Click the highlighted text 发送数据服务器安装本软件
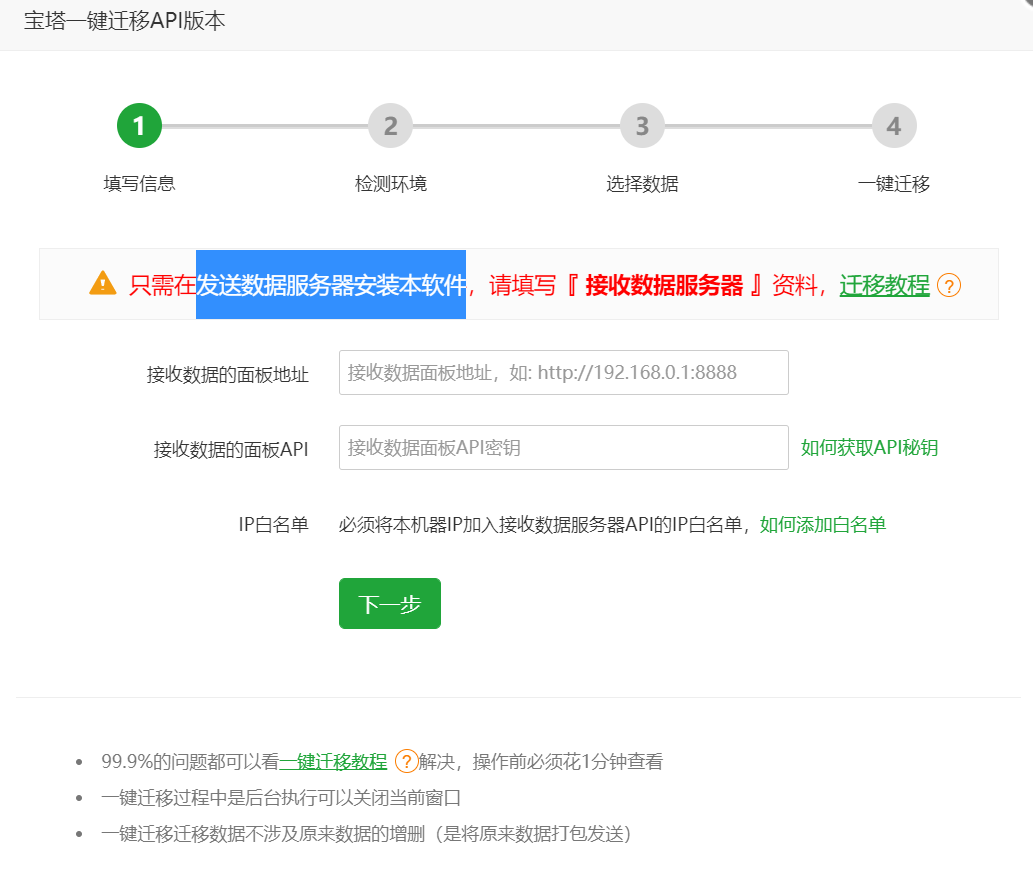The width and height of the screenshot is (1033, 873). (331, 285)
